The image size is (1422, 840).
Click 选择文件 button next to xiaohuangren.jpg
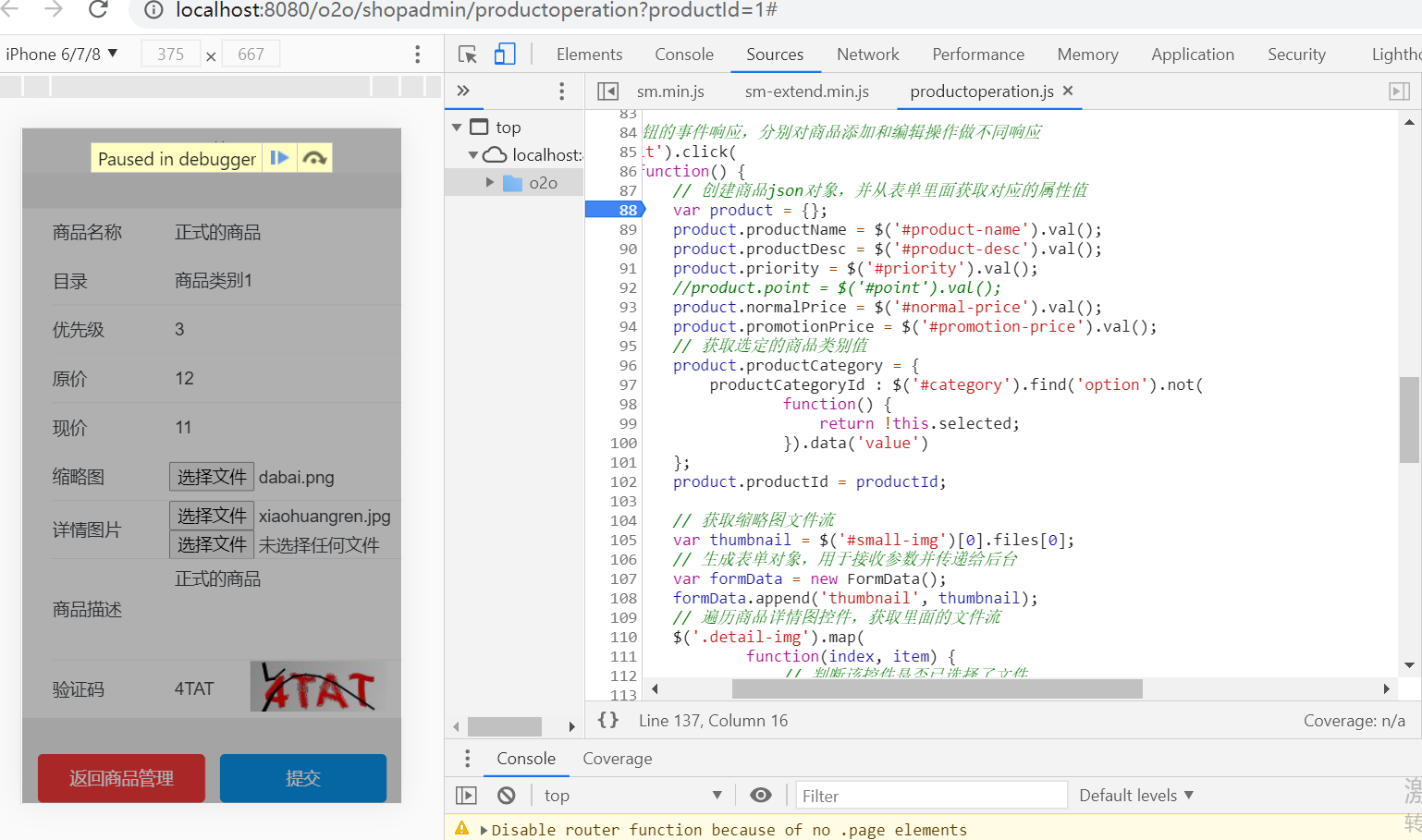212,516
